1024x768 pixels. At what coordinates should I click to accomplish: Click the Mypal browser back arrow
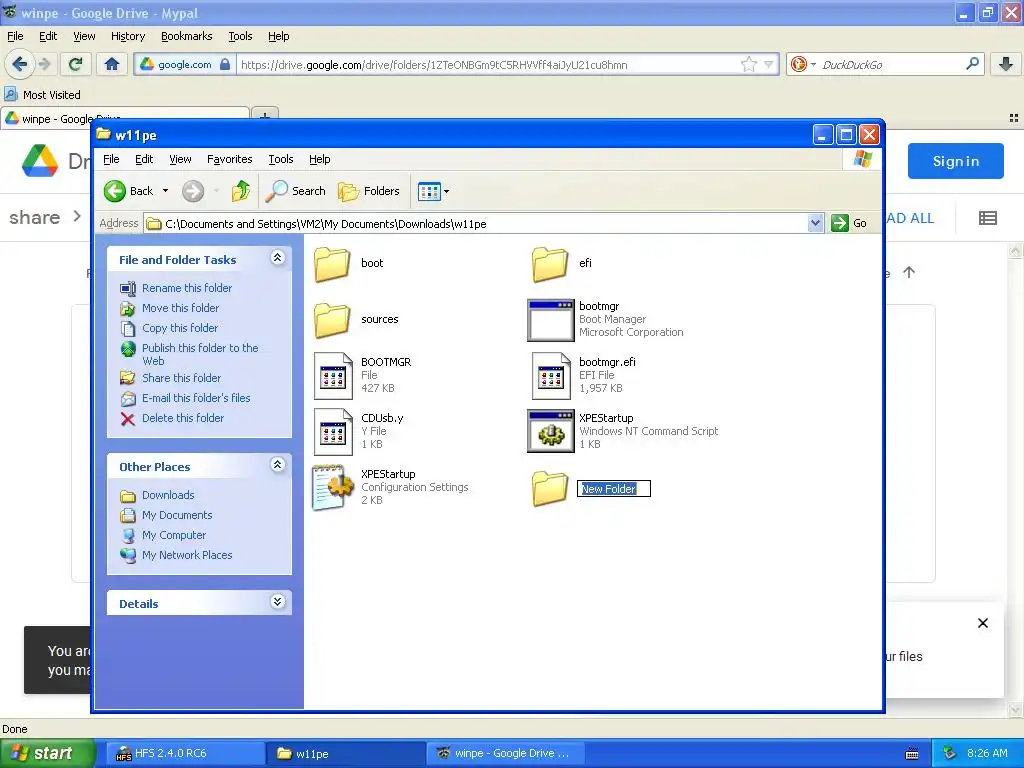[x=19, y=64]
